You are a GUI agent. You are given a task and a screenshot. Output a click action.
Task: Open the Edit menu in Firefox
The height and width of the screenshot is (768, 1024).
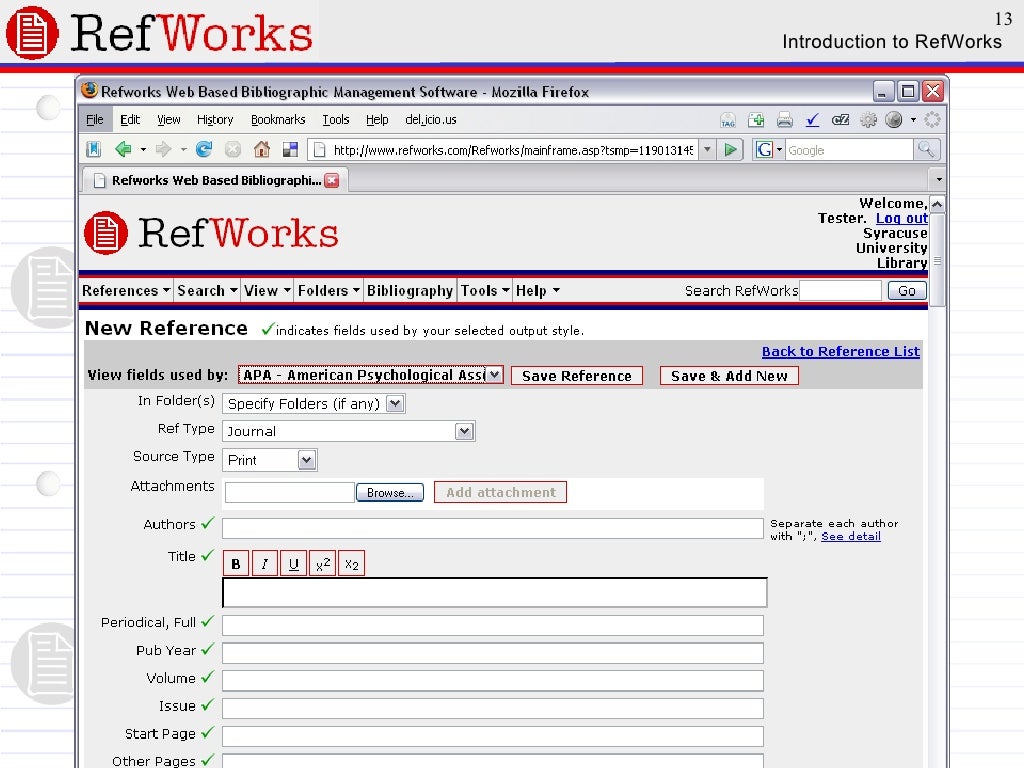point(130,120)
